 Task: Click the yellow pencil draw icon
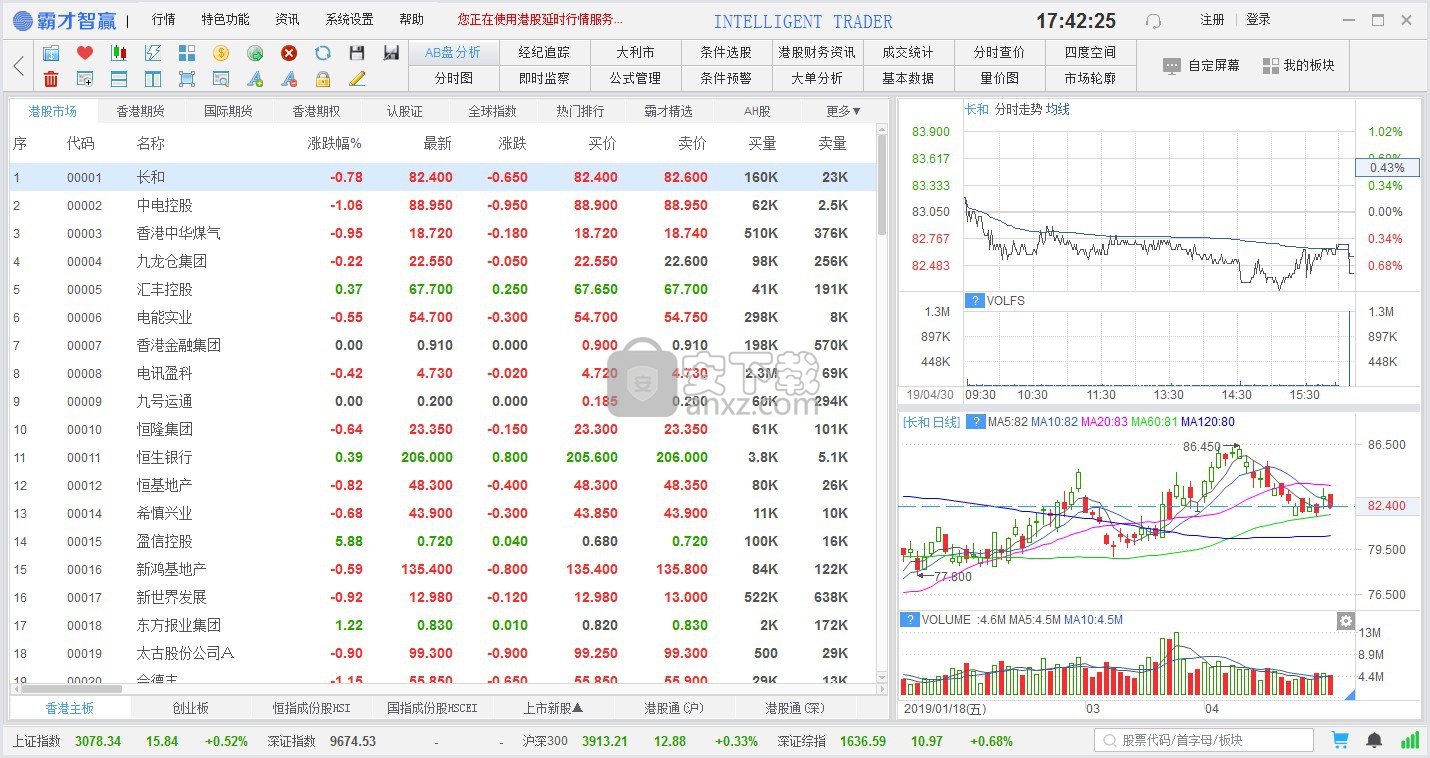coord(357,79)
